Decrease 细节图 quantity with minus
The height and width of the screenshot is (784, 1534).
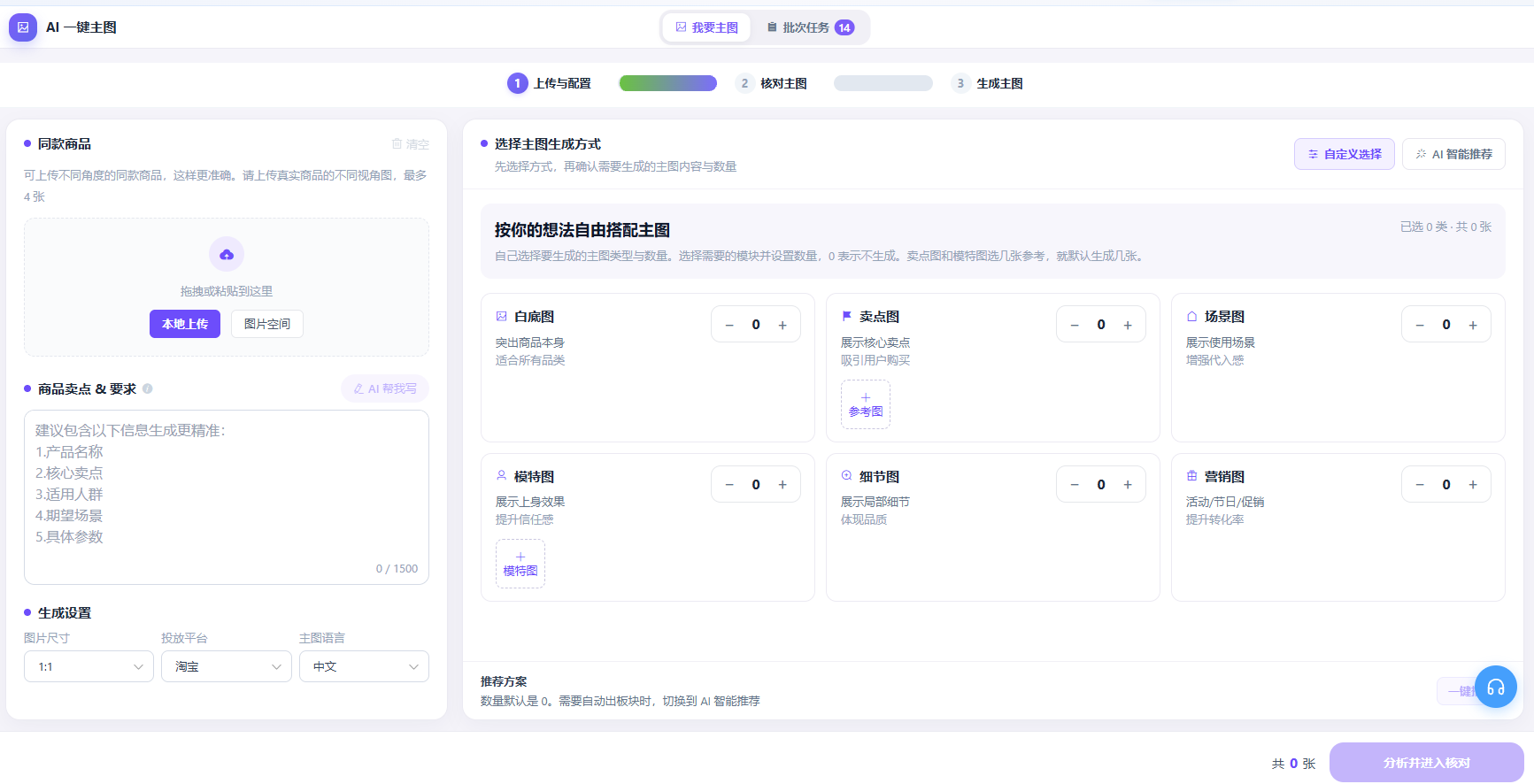[1075, 484]
